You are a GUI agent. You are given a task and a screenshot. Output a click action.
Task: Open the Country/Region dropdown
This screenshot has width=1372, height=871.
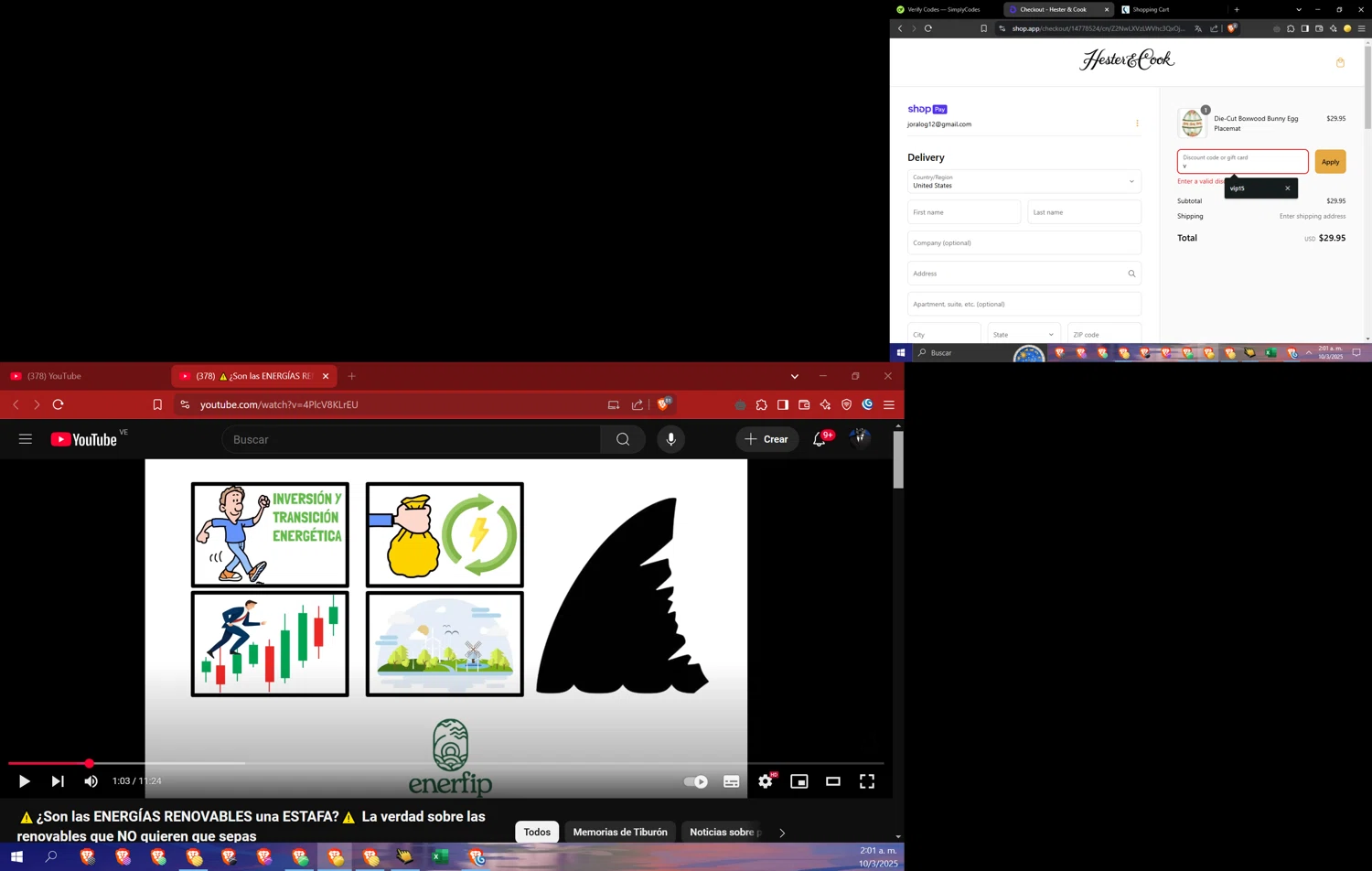[x=1024, y=181]
